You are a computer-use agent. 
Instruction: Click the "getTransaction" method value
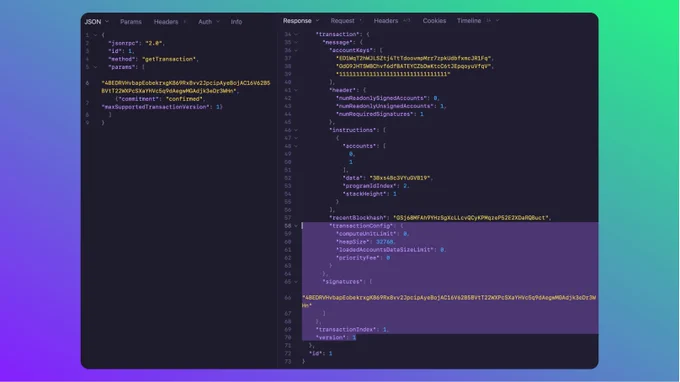(x=170, y=59)
